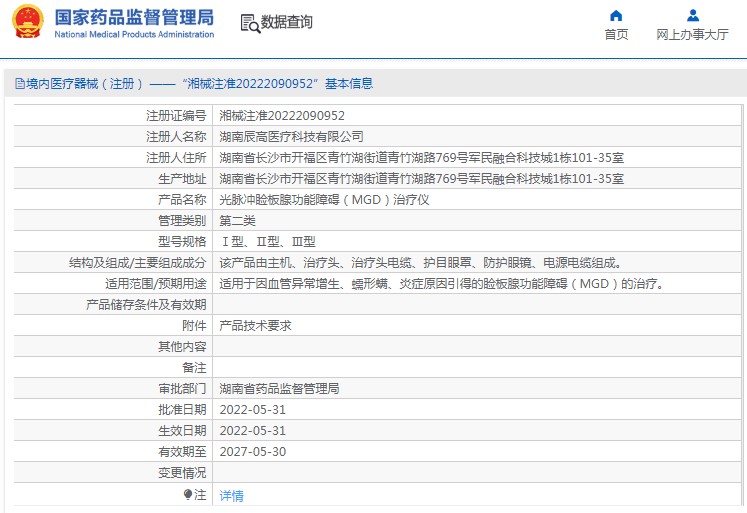Click the 管理类别 row label
747x513 pixels.
(x=182, y=221)
